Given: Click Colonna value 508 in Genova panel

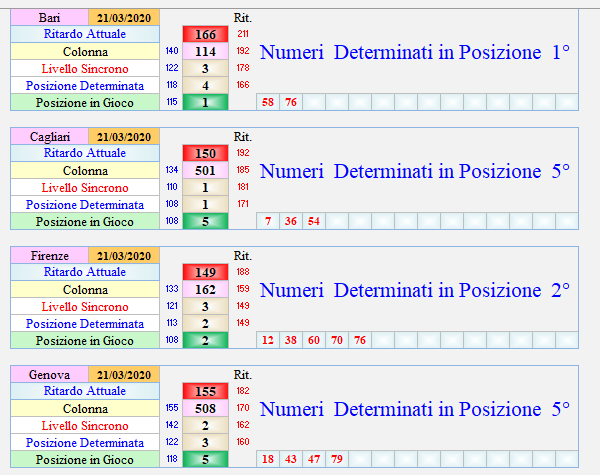Looking at the screenshot, I should point(205,408).
